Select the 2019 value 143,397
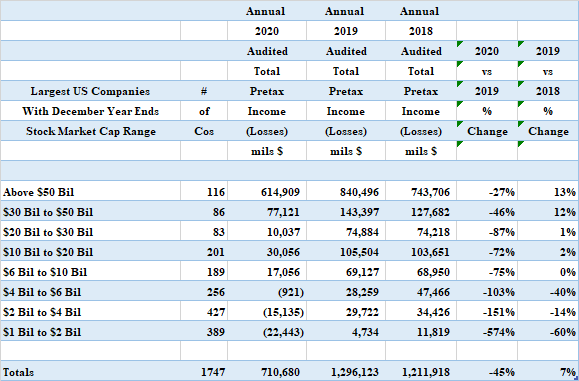Screen dimensions: 579x381 pyautogui.click(x=359, y=212)
